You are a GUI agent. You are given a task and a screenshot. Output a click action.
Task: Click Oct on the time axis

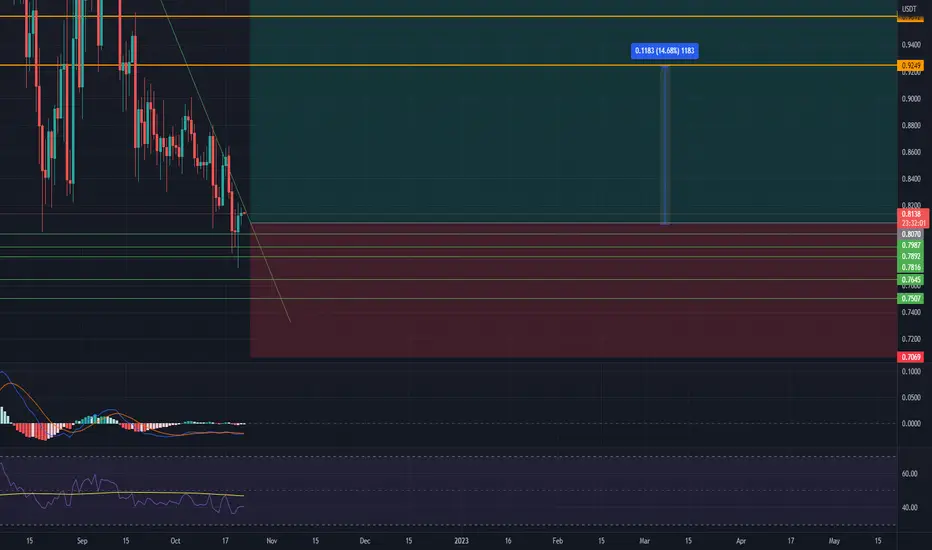[x=175, y=540]
